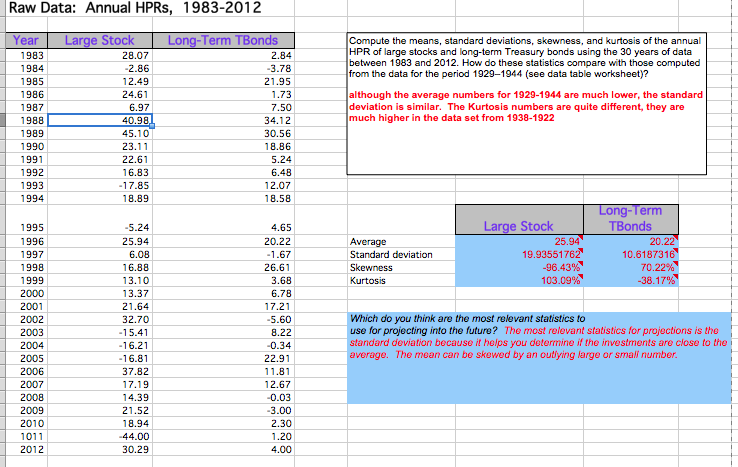Click the 70.22% skewness cell
The width and height of the screenshot is (738, 467).
click(x=631, y=267)
